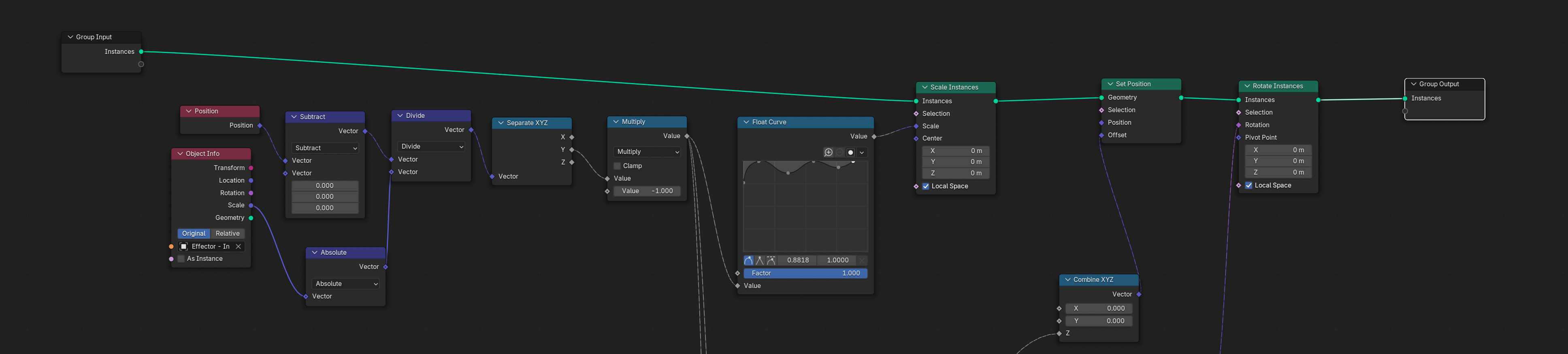Edit the third Subtract vector 0.000 field
The height and width of the screenshot is (354, 1568).
pyautogui.click(x=325, y=208)
